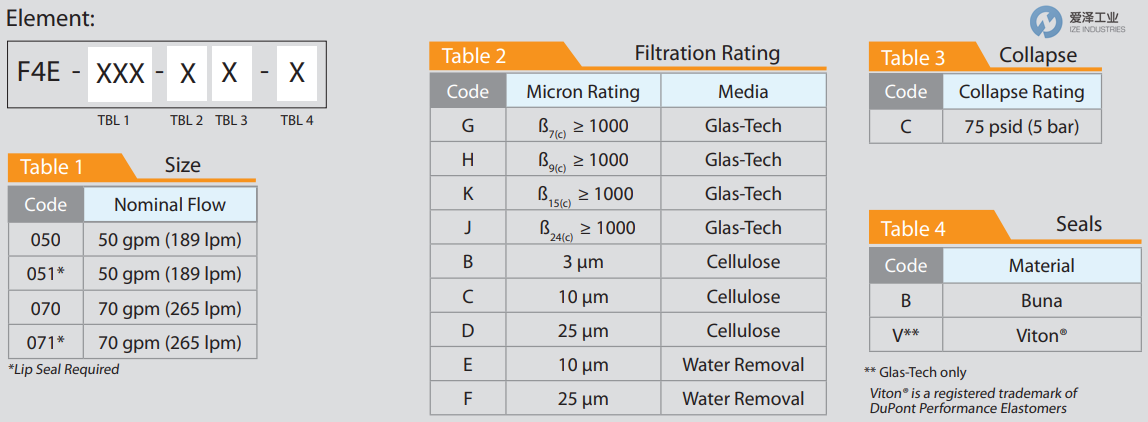Click the 75 psid (5 bar) cell
The height and width of the screenshot is (422, 1148).
pyautogui.click(x=1021, y=127)
